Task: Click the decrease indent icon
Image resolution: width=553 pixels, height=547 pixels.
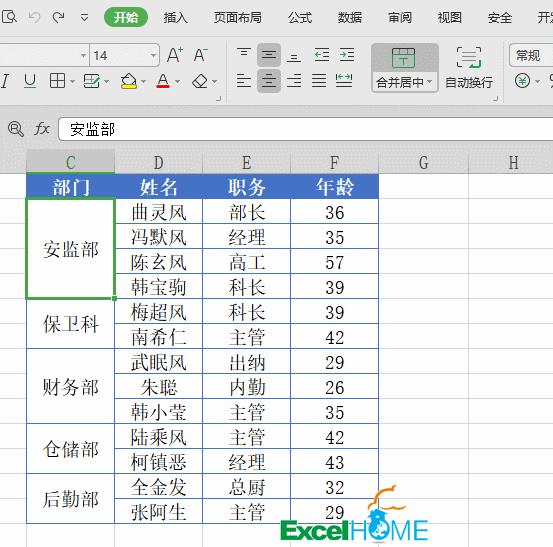Action: (x=322, y=55)
